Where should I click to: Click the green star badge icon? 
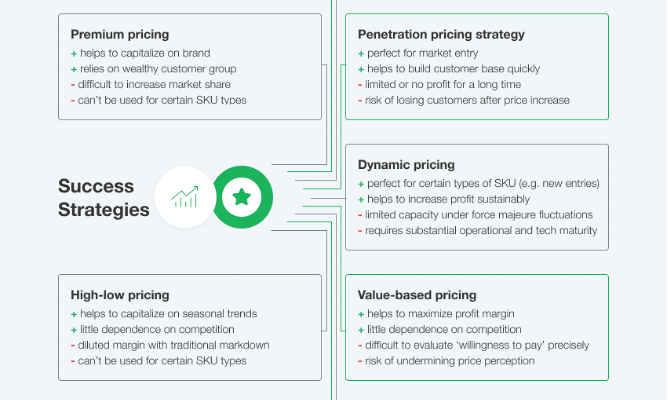[x=241, y=197]
